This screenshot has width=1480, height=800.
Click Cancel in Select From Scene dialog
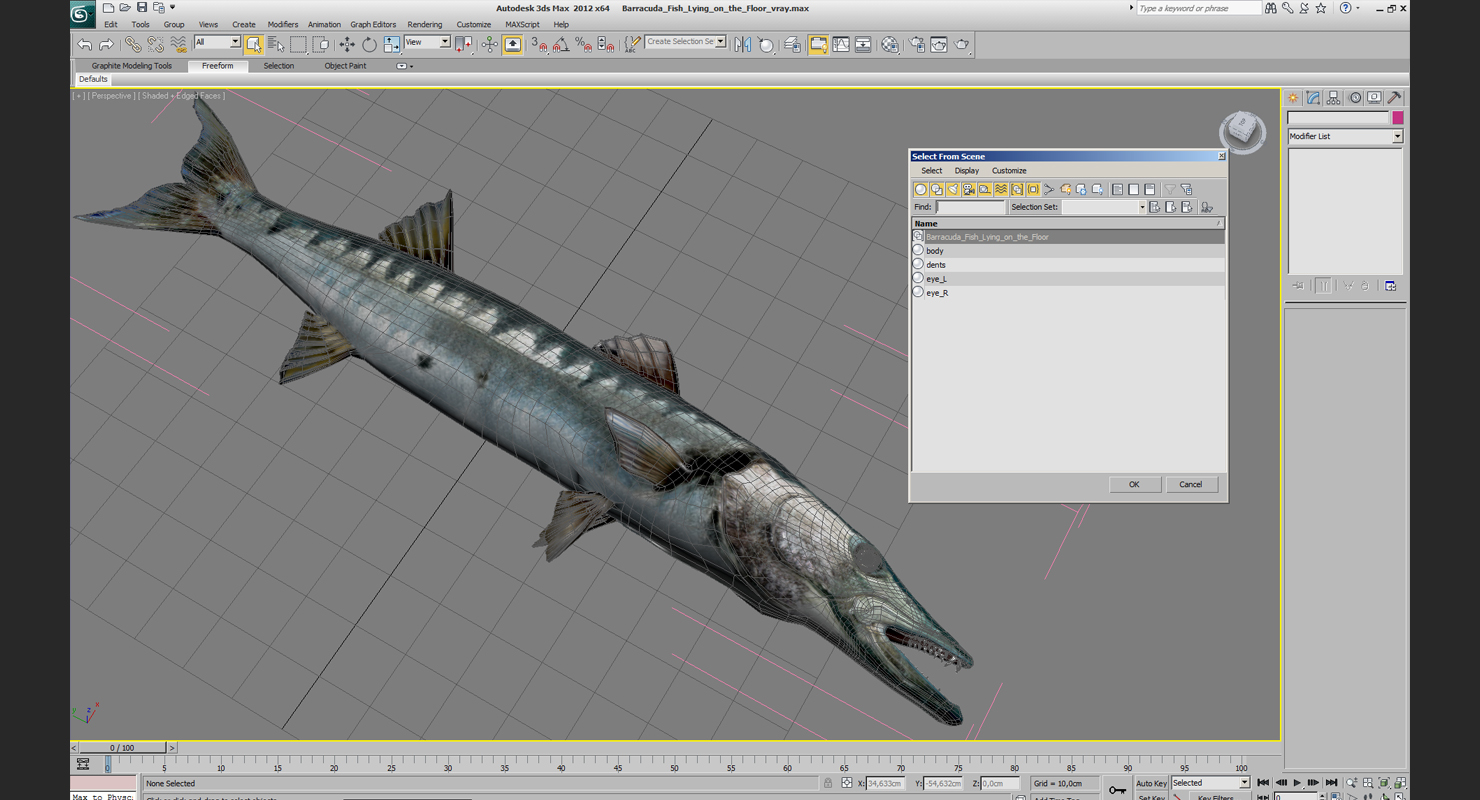point(1190,484)
